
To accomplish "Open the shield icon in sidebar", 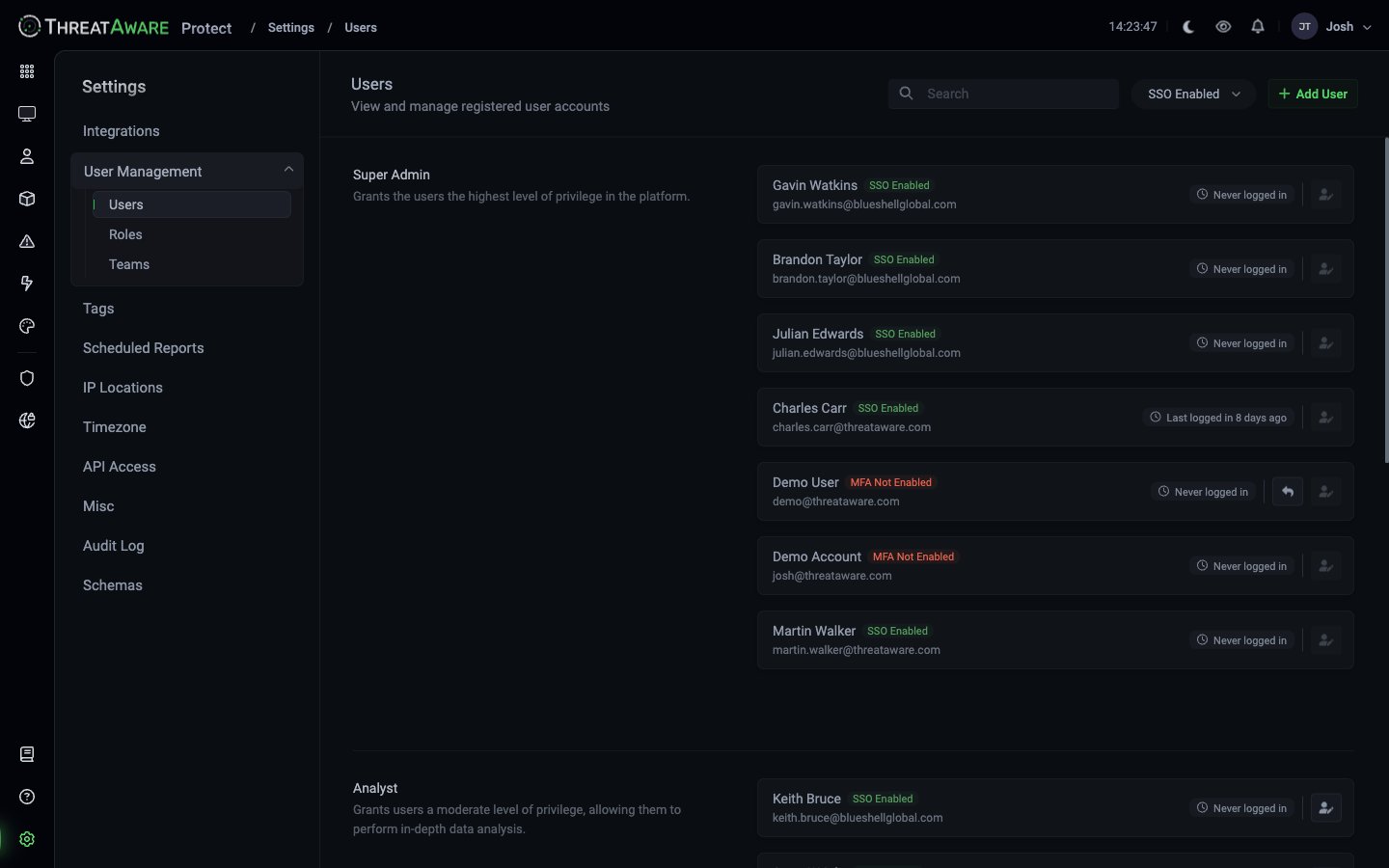I will coord(27,378).
